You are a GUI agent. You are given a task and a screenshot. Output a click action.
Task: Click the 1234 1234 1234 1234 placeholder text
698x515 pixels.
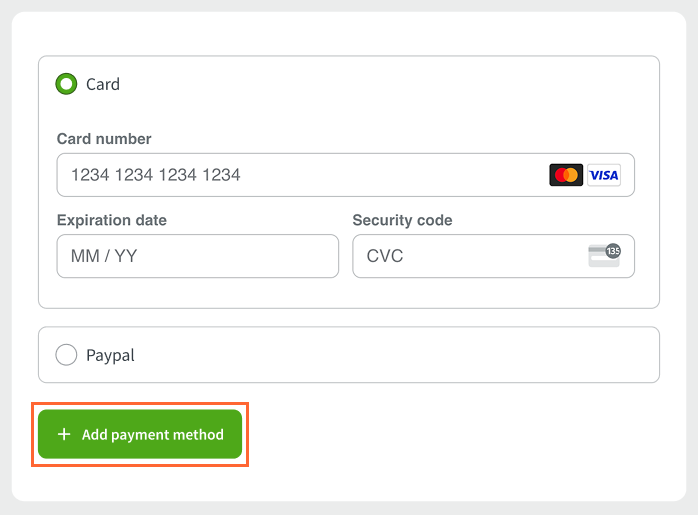pos(156,175)
